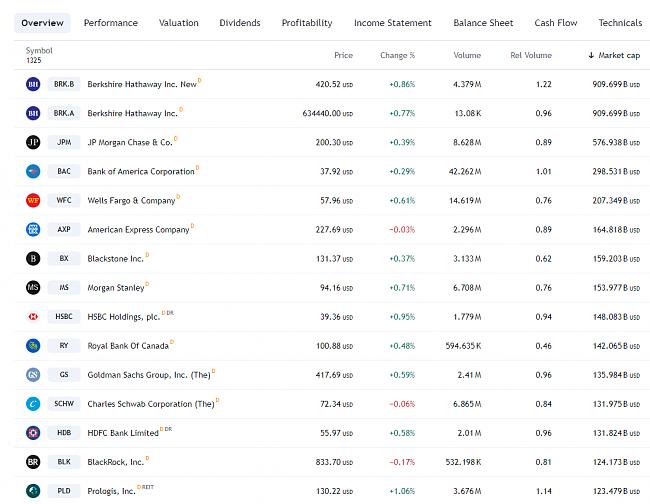Viewport: 650px width, 504px height.
Task: Open the SCHW ticker symbol
Action: pos(64,404)
